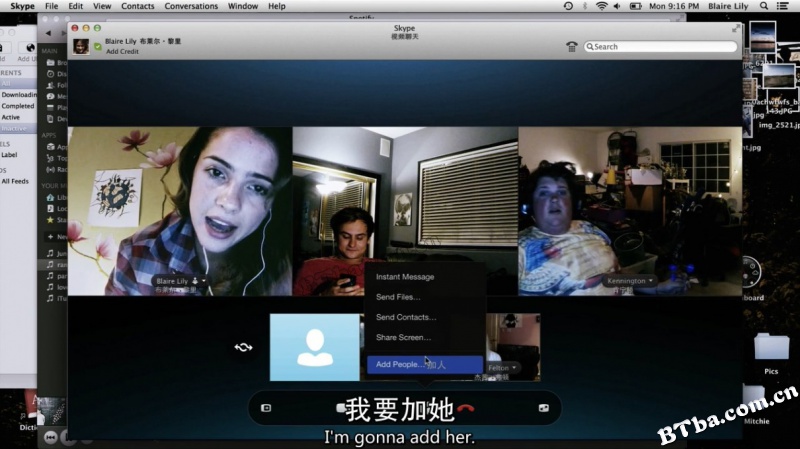Screen dimensions: 800x449
Task: Open the File menu in the menu bar
Action: pyautogui.click(x=51, y=6)
